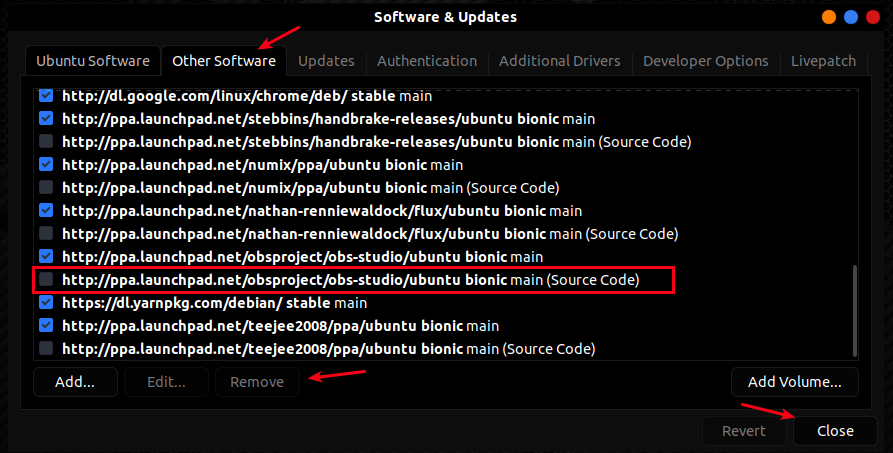The image size is (893, 453).
Task: Enable obs-studio Source Code checkbox
Action: pos(46,280)
